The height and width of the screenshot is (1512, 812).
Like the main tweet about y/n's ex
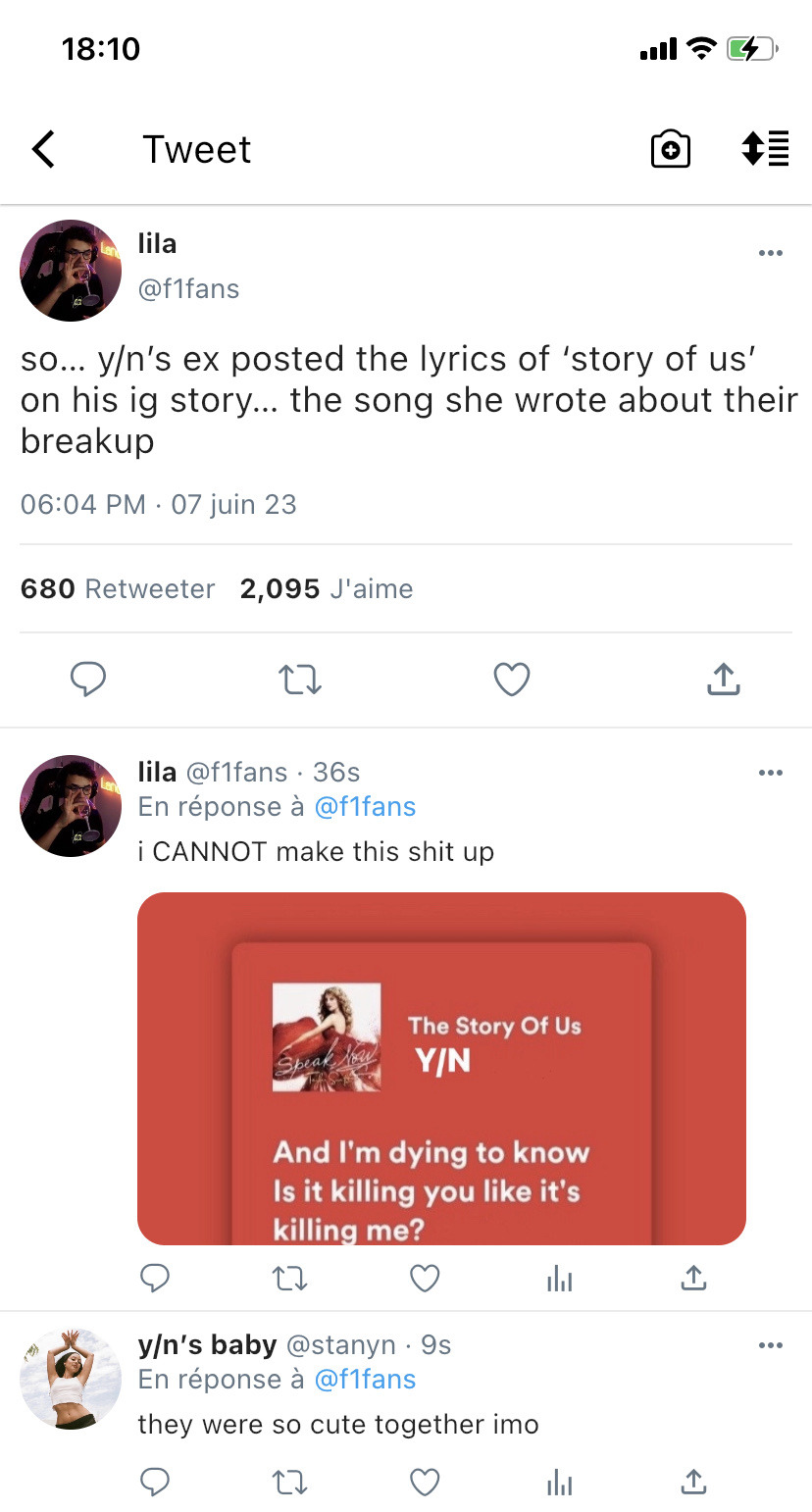[512, 679]
